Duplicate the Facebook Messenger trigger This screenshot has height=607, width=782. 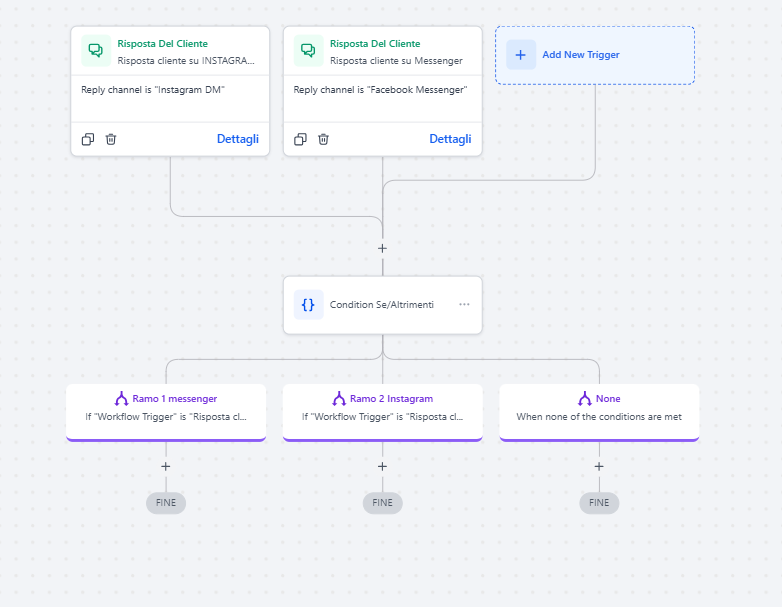(300, 139)
